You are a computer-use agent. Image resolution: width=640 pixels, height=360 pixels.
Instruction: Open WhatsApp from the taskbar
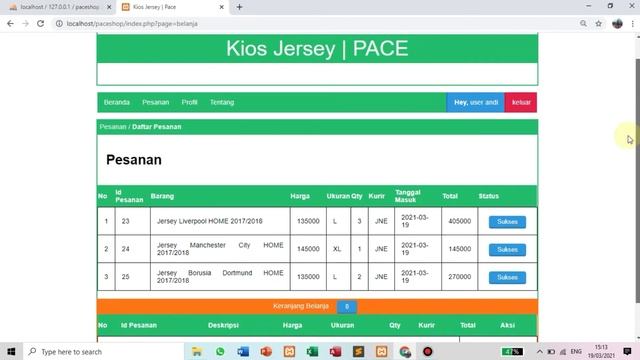220,351
